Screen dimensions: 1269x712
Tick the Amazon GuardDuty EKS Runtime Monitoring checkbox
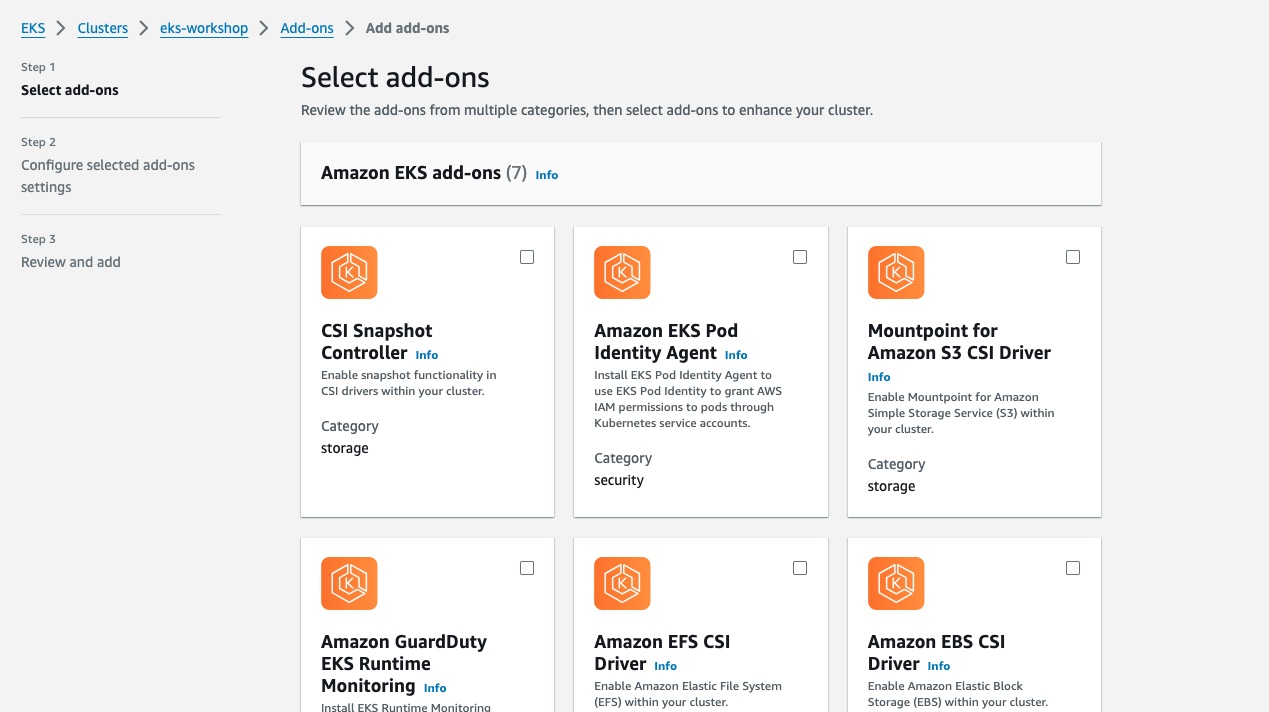(x=527, y=568)
